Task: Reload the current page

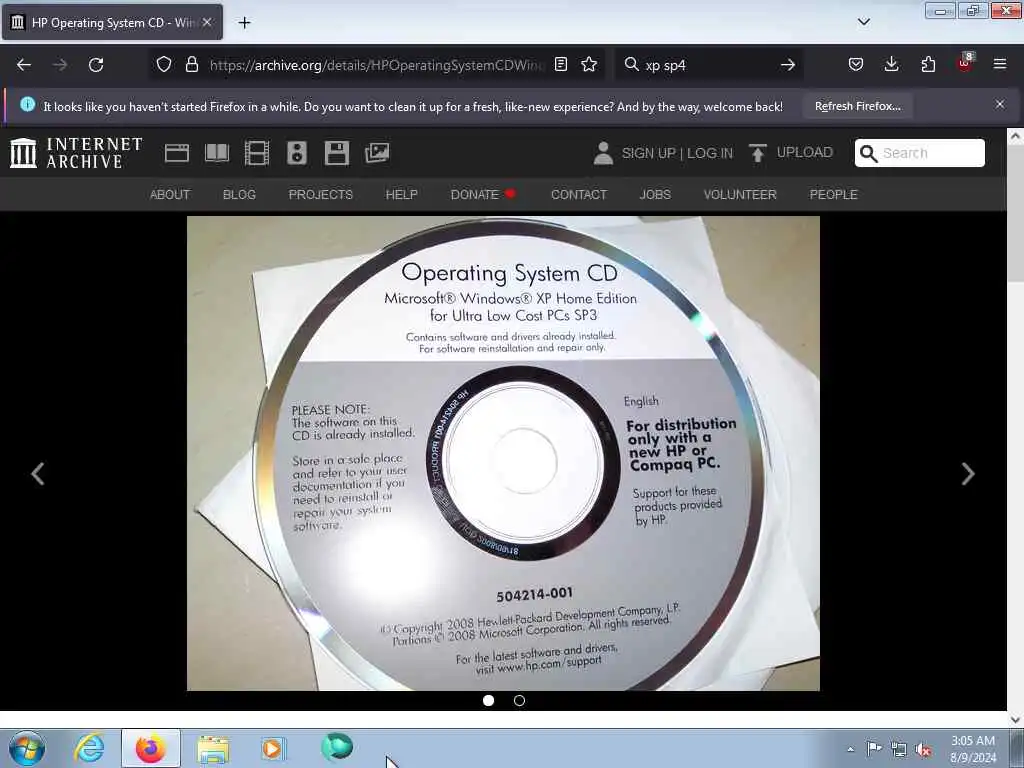Action: pyautogui.click(x=96, y=65)
